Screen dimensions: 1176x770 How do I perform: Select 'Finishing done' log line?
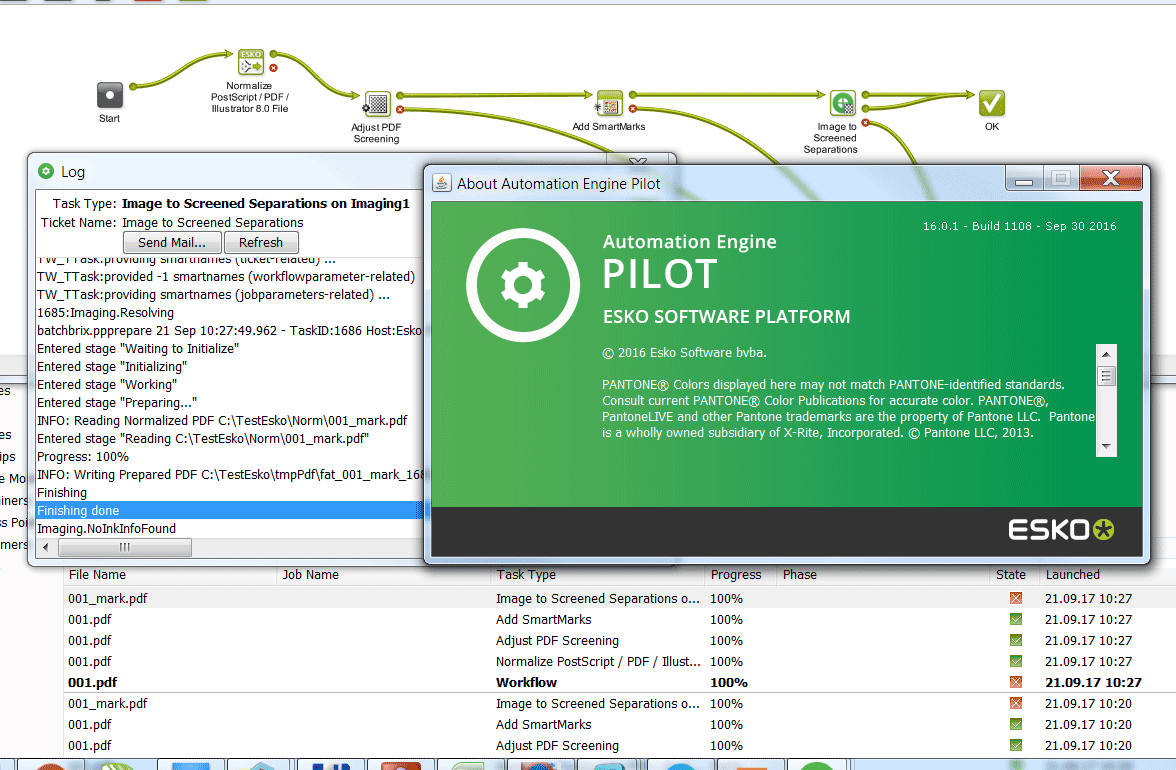coord(230,511)
